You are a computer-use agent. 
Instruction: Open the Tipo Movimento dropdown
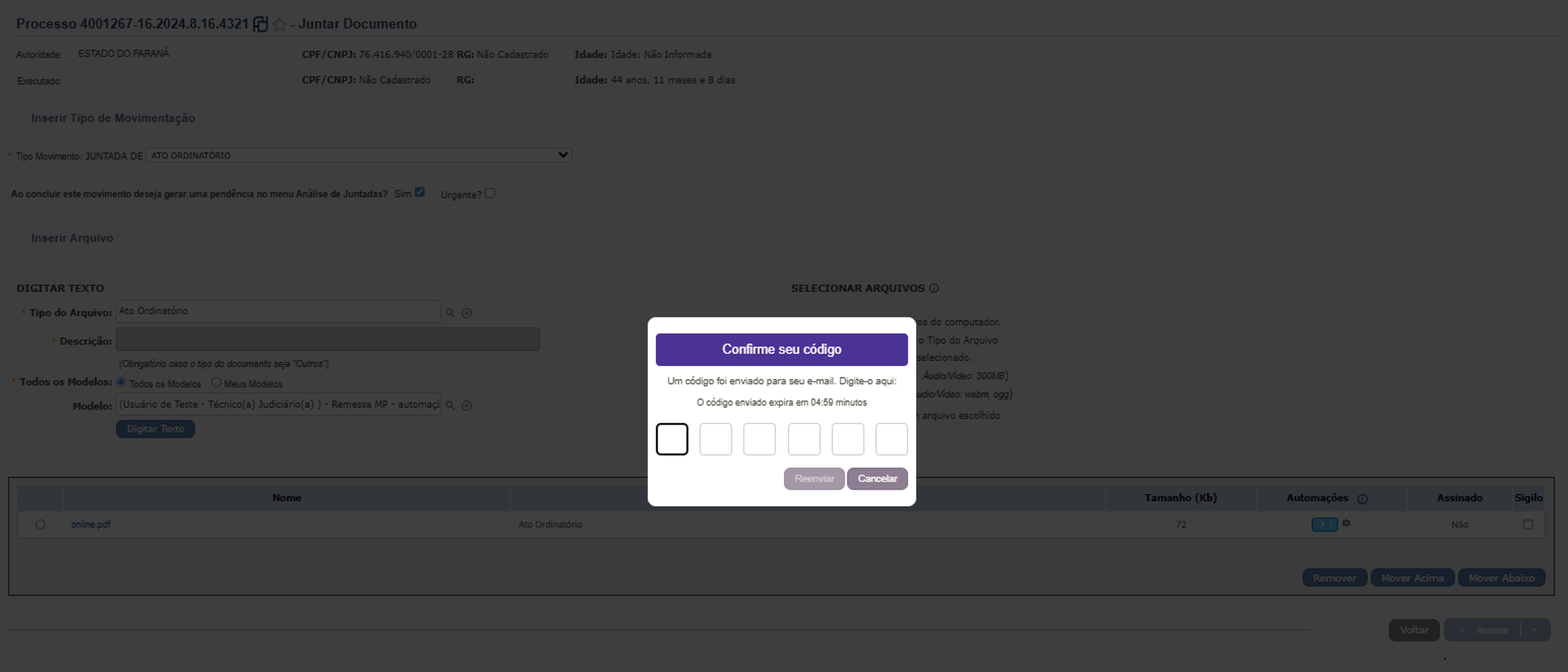pos(358,155)
